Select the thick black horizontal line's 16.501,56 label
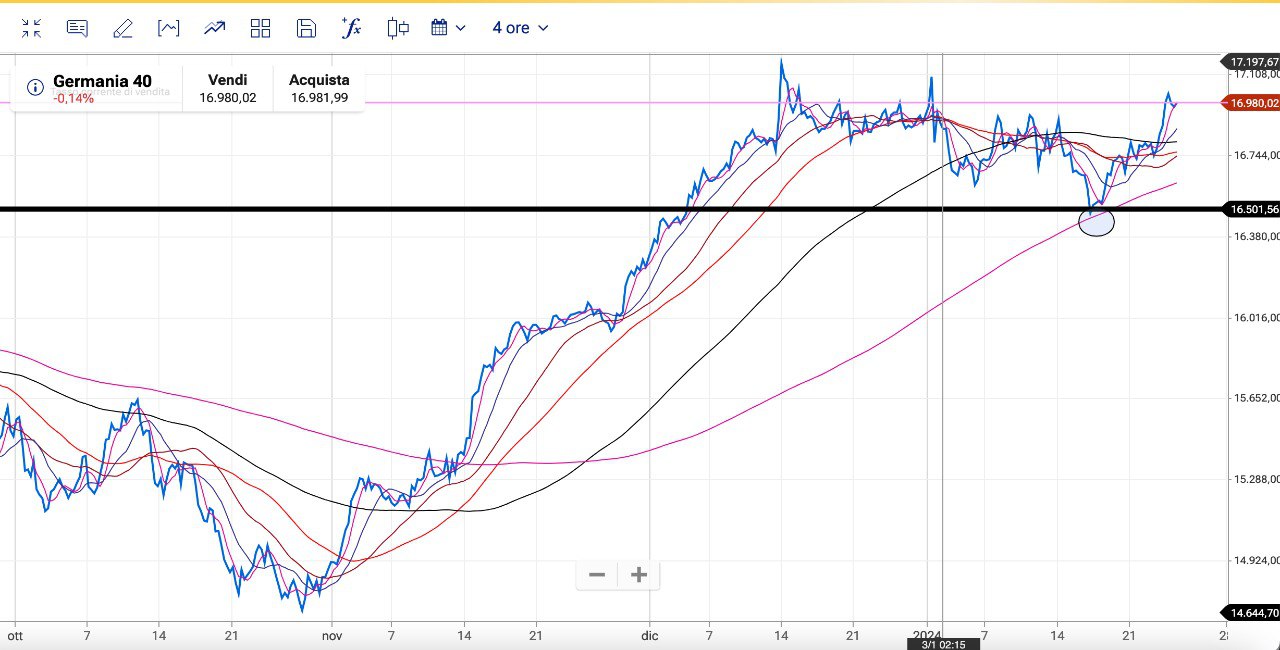 (x=1254, y=209)
